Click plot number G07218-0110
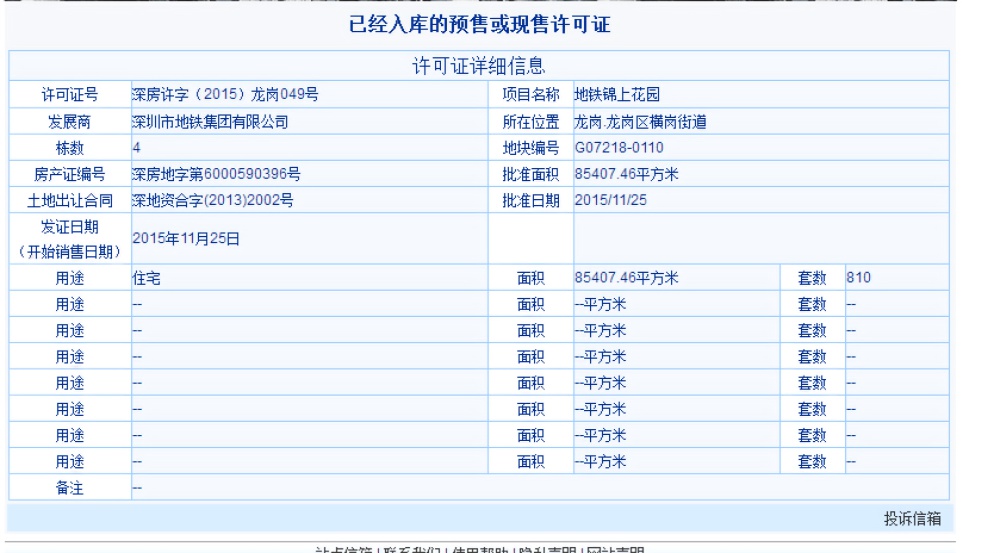The height and width of the screenshot is (553, 1000). pos(617,148)
